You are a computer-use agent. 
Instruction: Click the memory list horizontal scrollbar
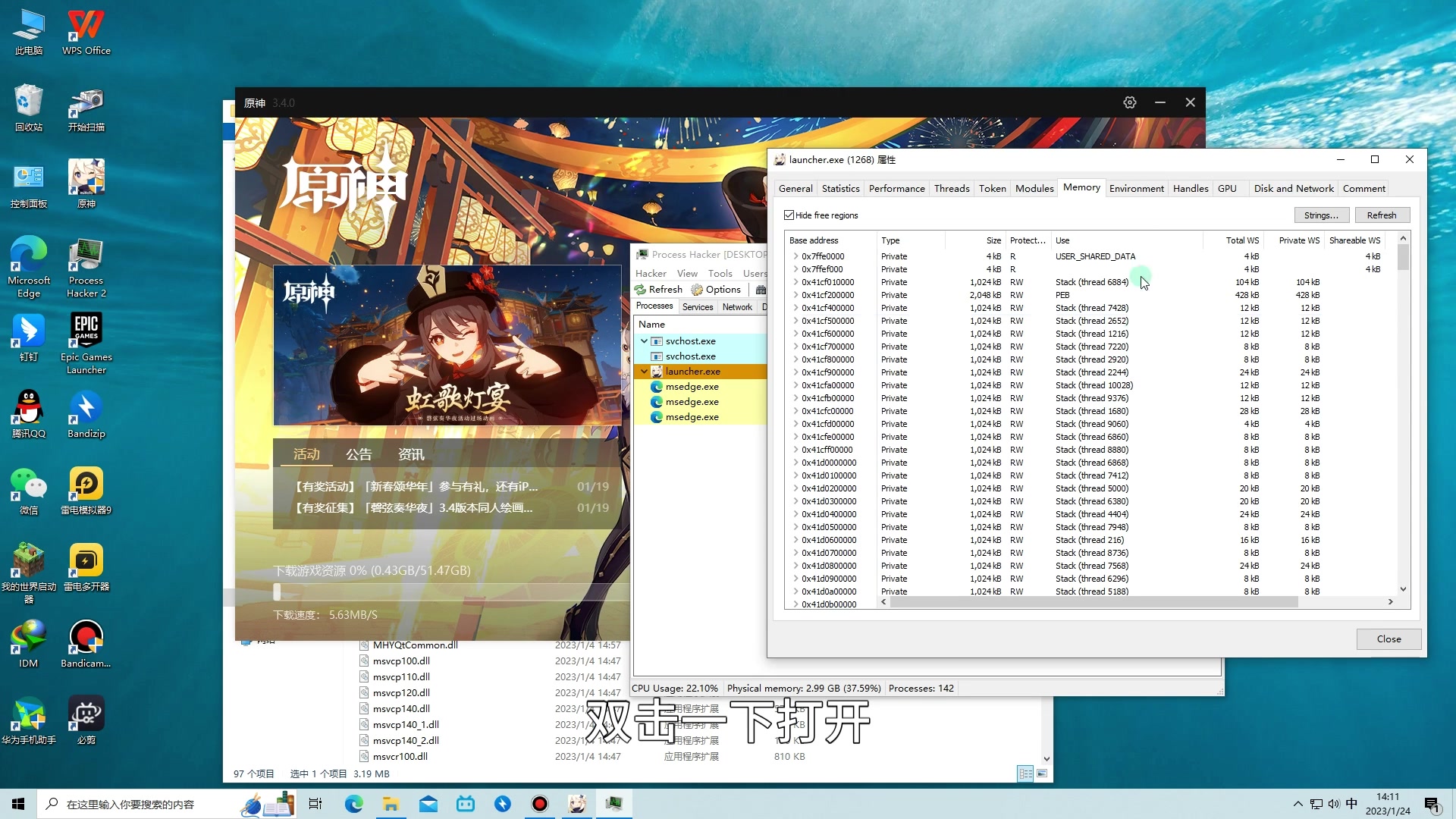(x=1094, y=602)
